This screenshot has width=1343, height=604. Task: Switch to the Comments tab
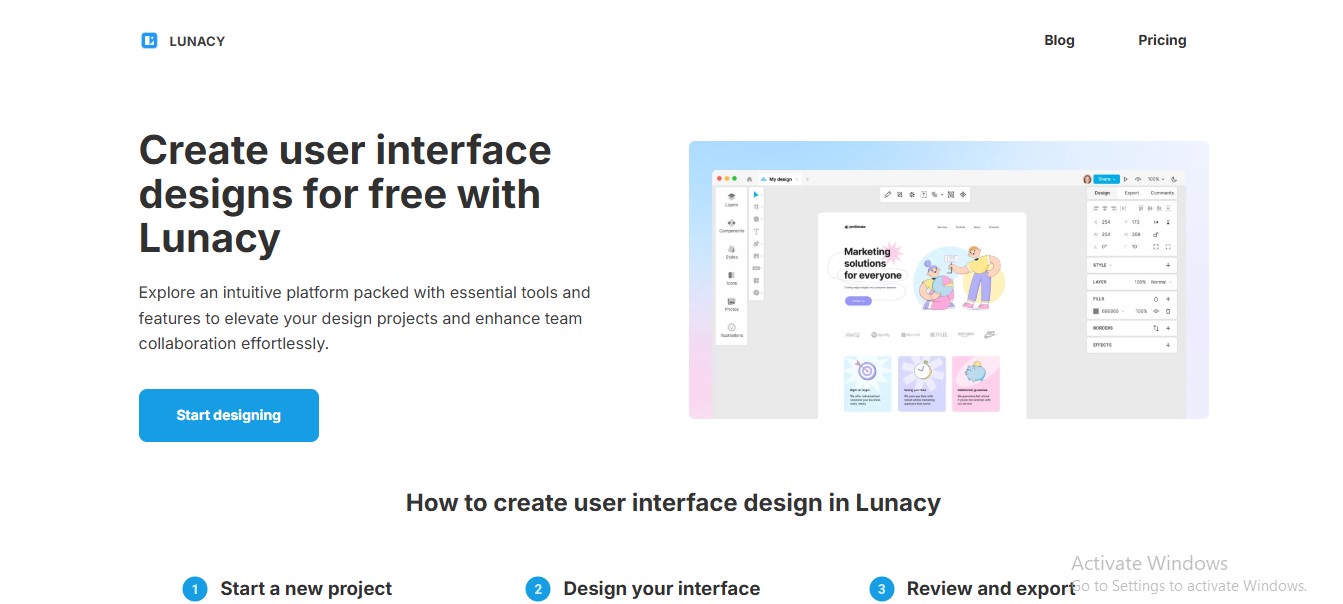pos(1162,193)
